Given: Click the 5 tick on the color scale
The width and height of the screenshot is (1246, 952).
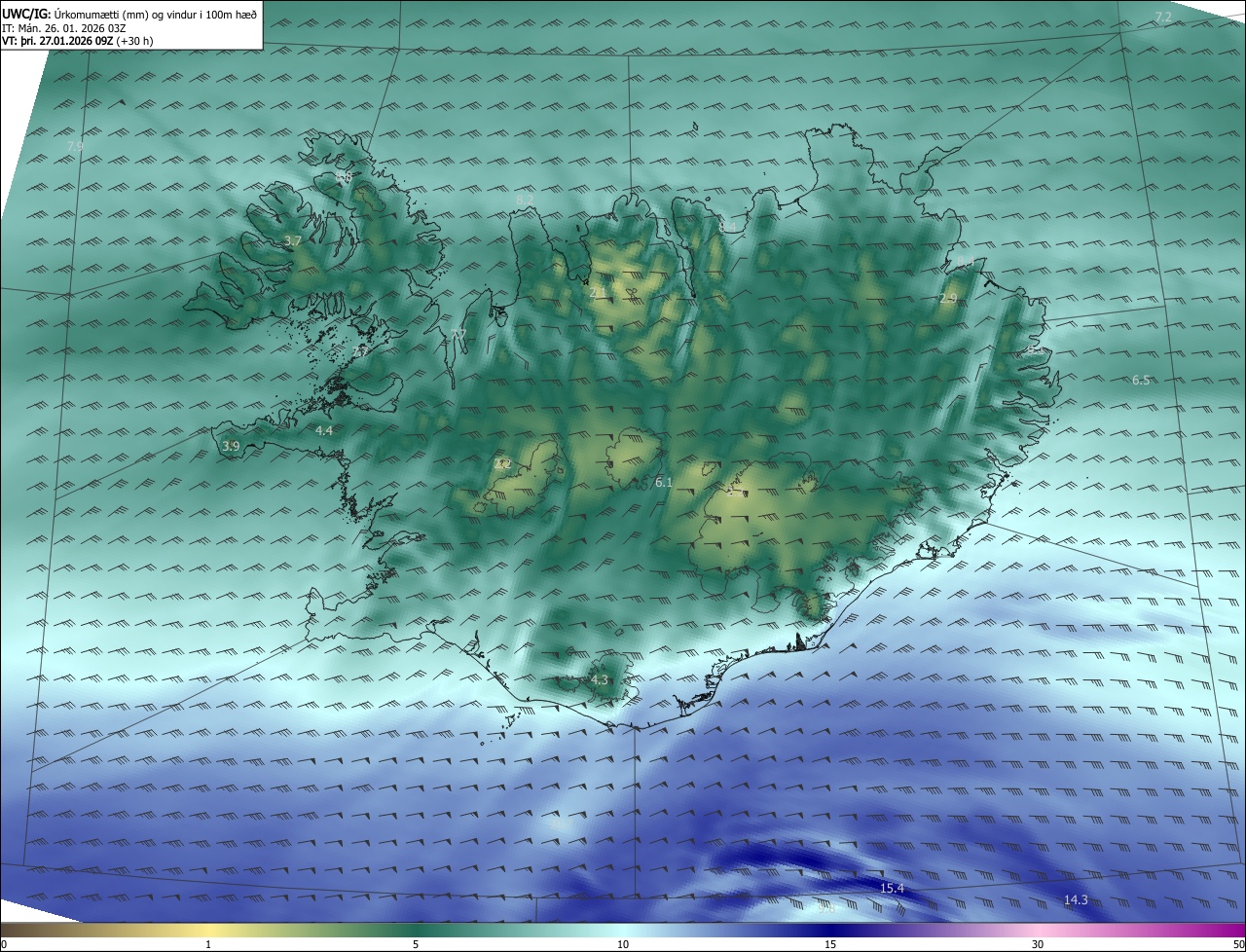Looking at the screenshot, I should click(x=416, y=944).
